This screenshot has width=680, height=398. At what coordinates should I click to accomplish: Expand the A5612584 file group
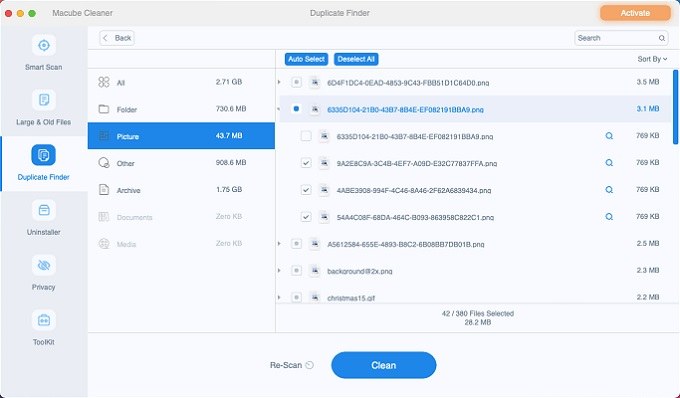(279, 244)
